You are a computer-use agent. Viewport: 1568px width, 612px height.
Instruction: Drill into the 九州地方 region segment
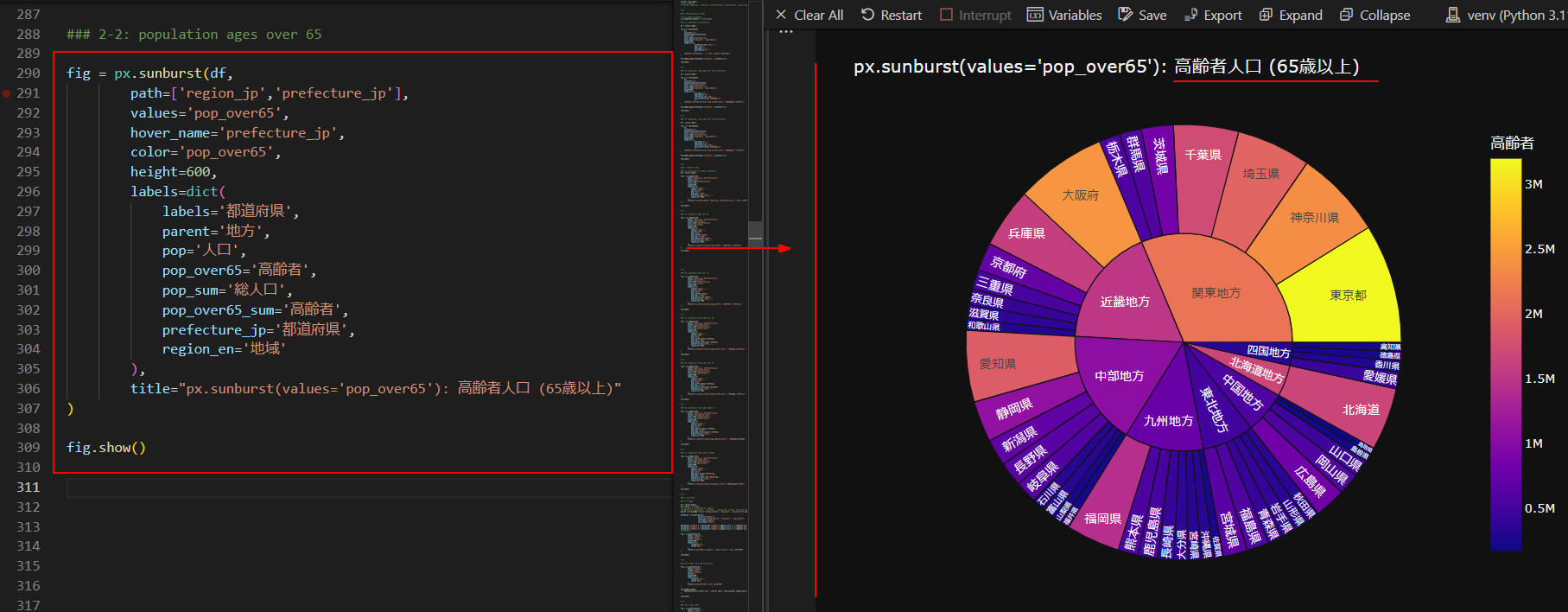coord(1168,421)
